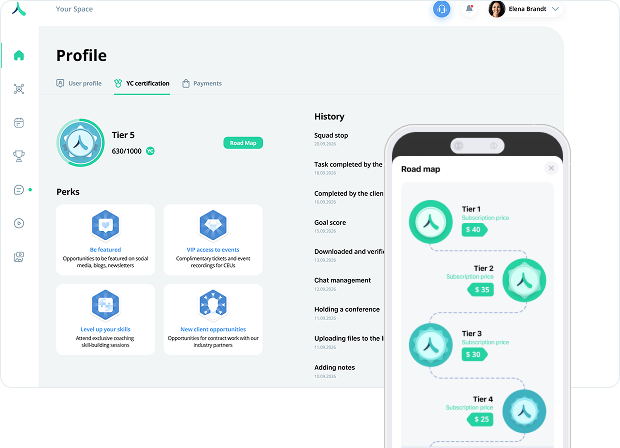Screen dimensions: 620x448
Task: Click the app logo in top-left corner
Action: click(19, 9)
